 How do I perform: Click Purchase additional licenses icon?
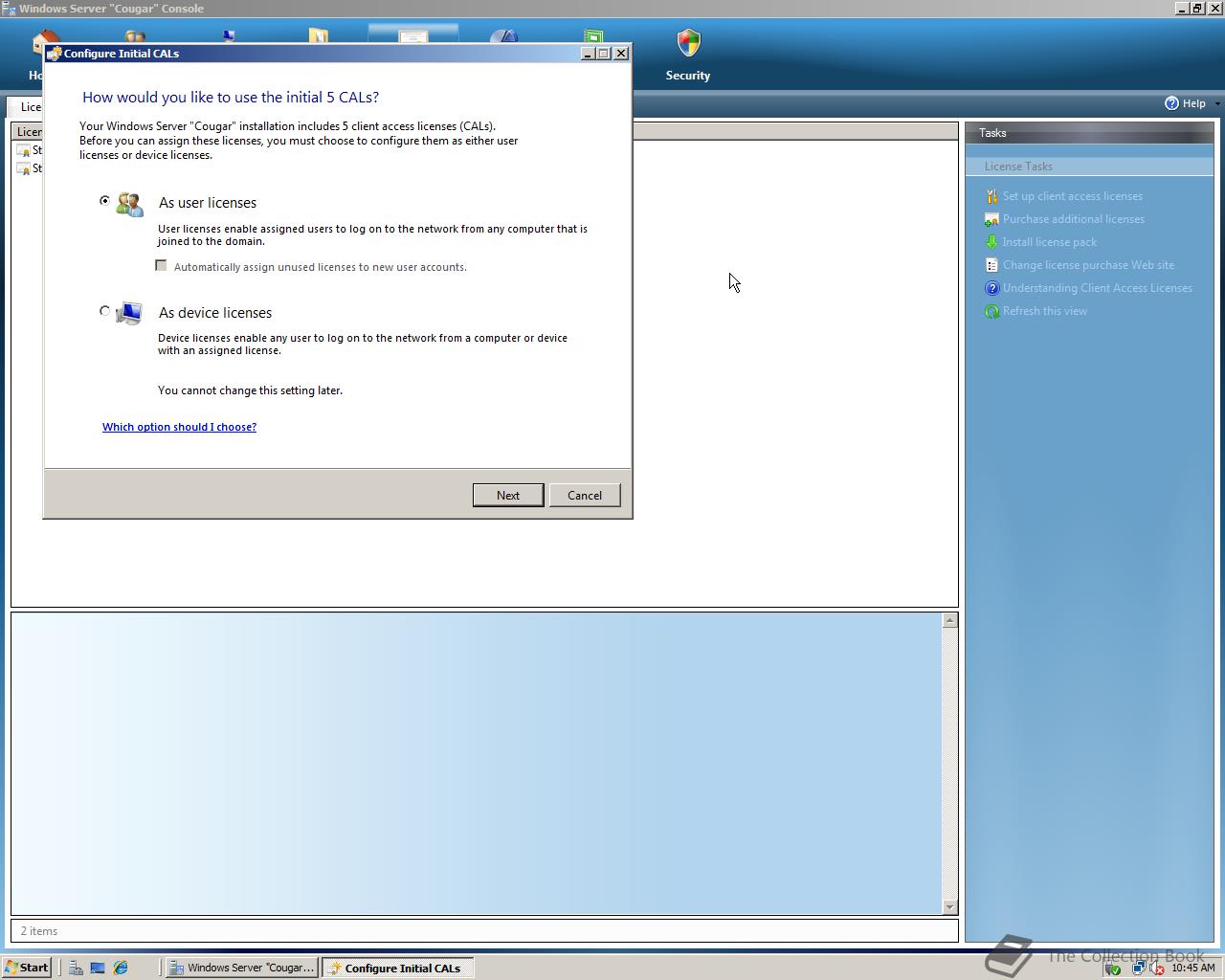point(991,219)
